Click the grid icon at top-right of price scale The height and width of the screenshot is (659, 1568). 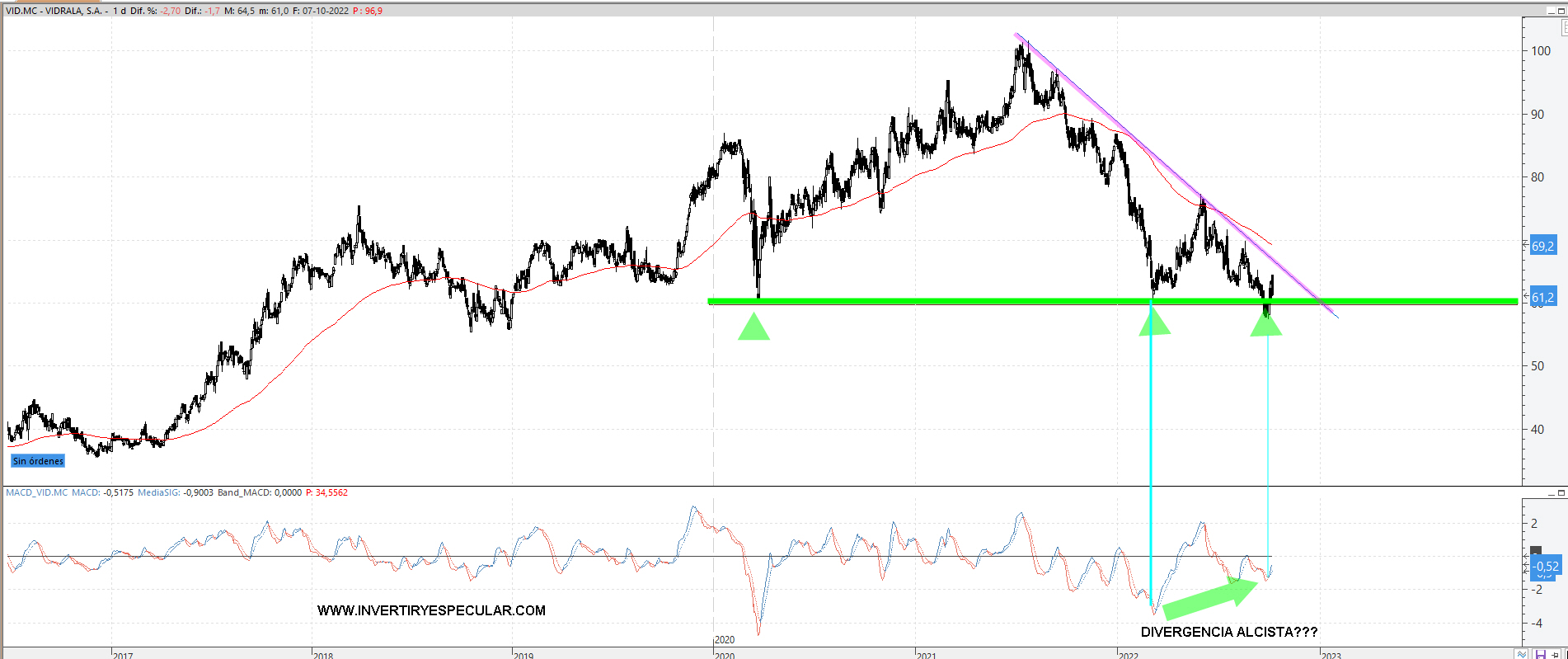[x=1563, y=28]
